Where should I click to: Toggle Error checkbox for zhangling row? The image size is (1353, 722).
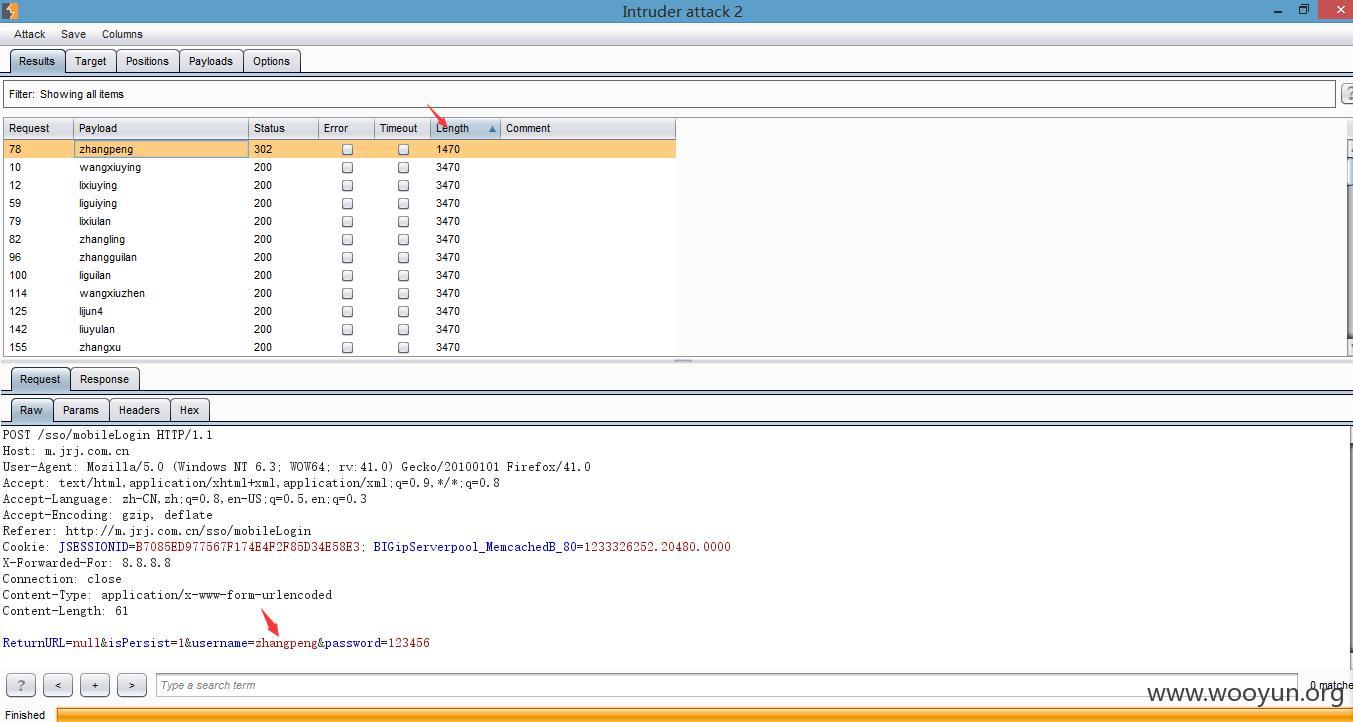tap(347, 239)
